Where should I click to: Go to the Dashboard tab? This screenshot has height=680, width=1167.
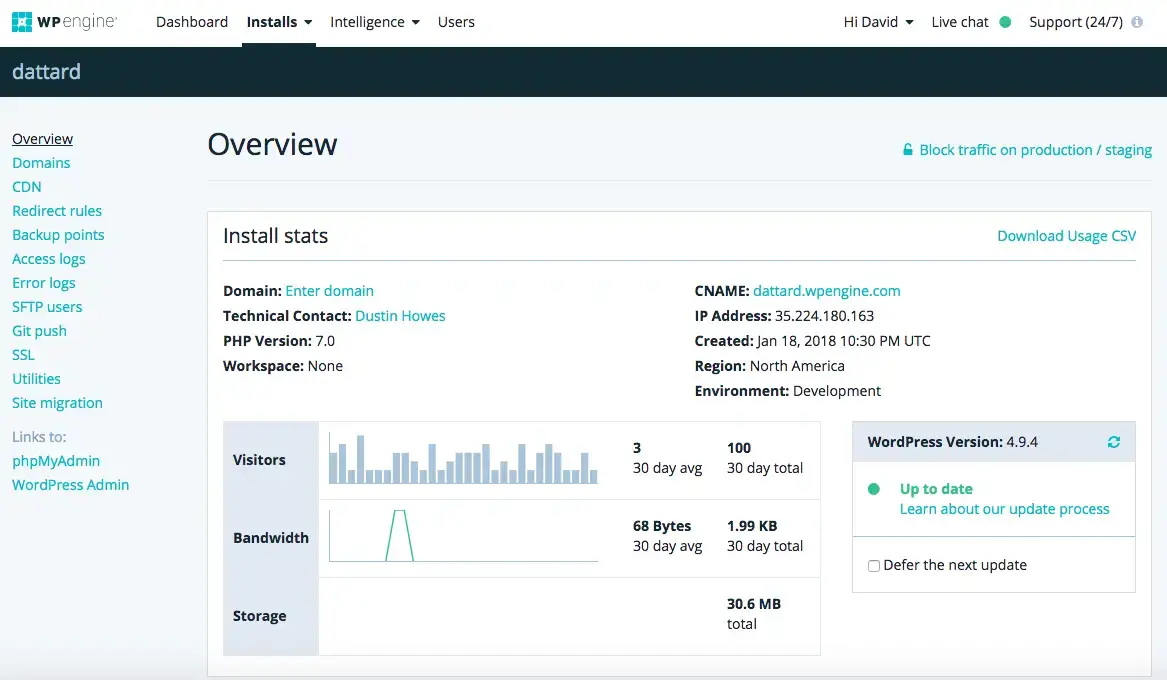pyautogui.click(x=192, y=22)
